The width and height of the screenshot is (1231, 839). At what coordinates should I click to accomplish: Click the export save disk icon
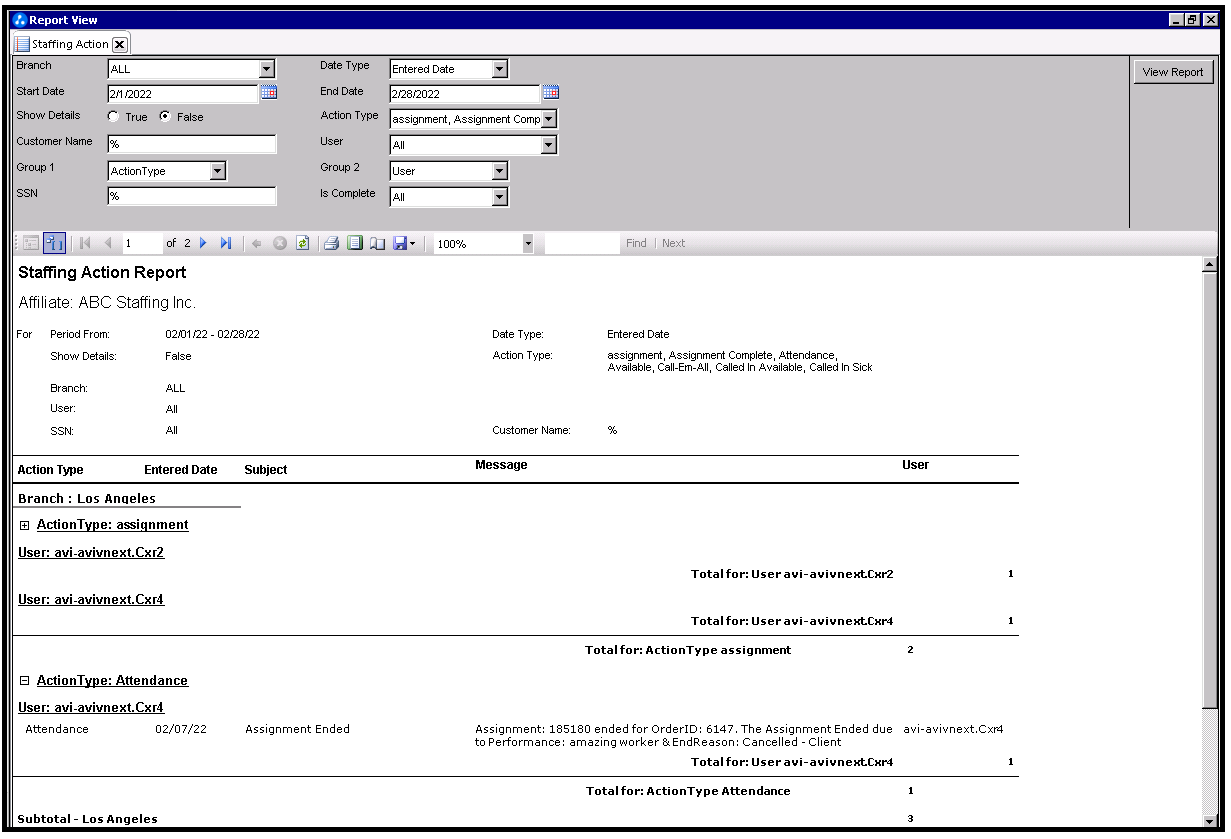pos(399,243)
